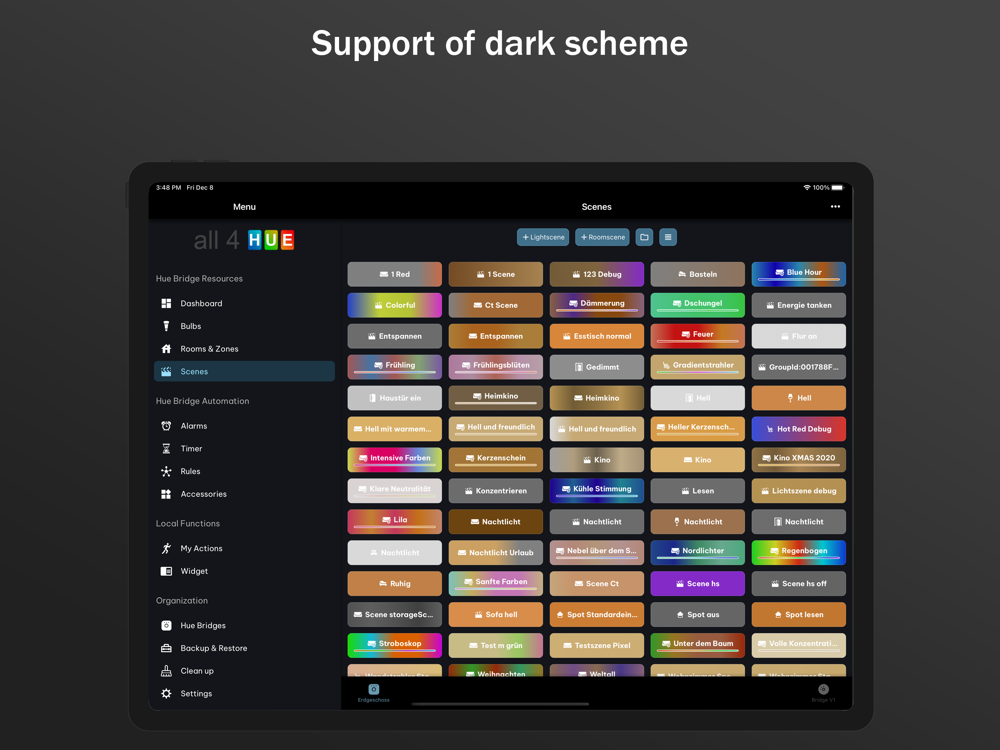Activate the Nordlichter scene
Image resolution: width=1000 pixels, height=750 pixels.
698,552
